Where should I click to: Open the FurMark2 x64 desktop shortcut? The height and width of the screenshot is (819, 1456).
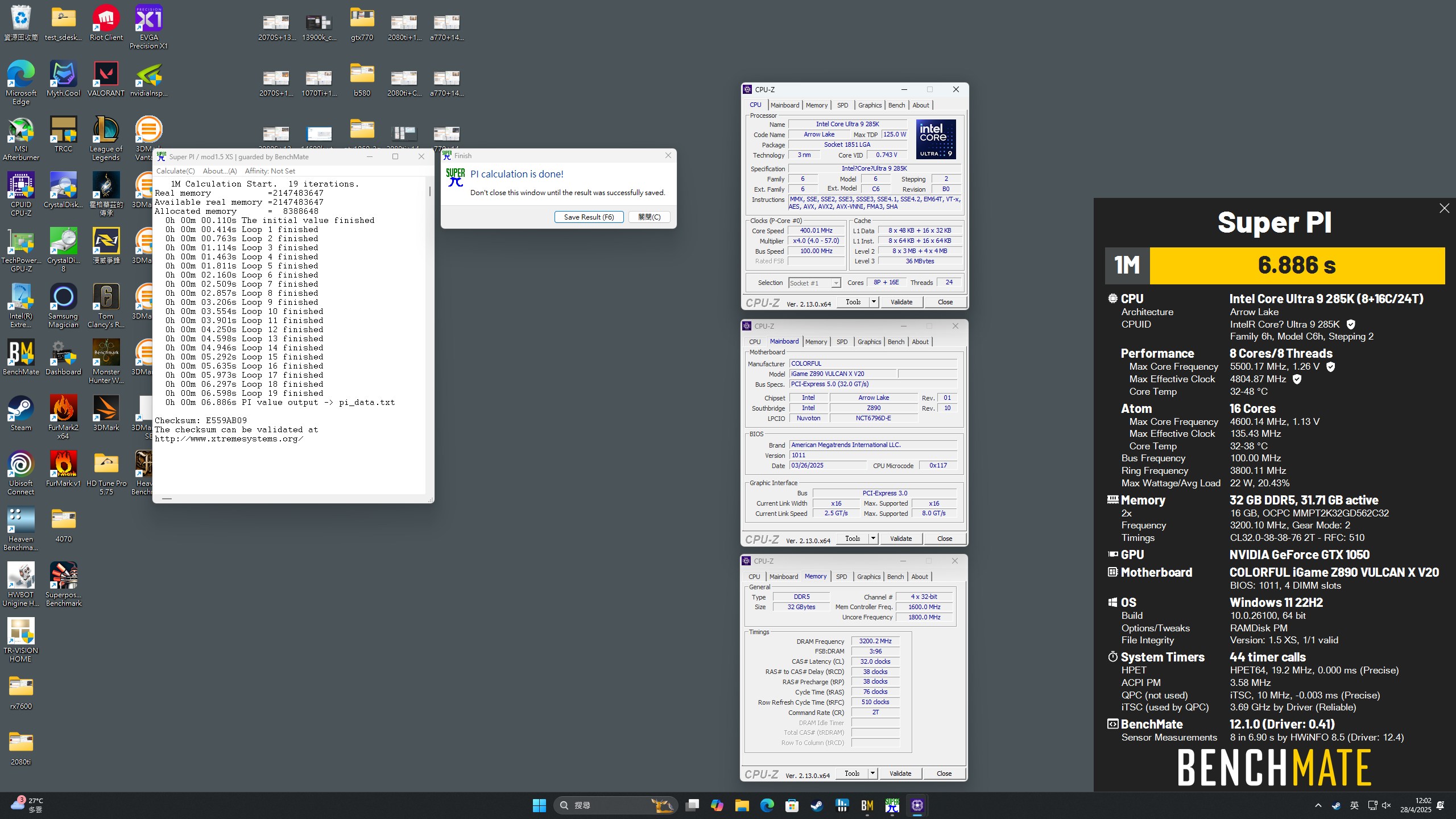click(63, 417)
